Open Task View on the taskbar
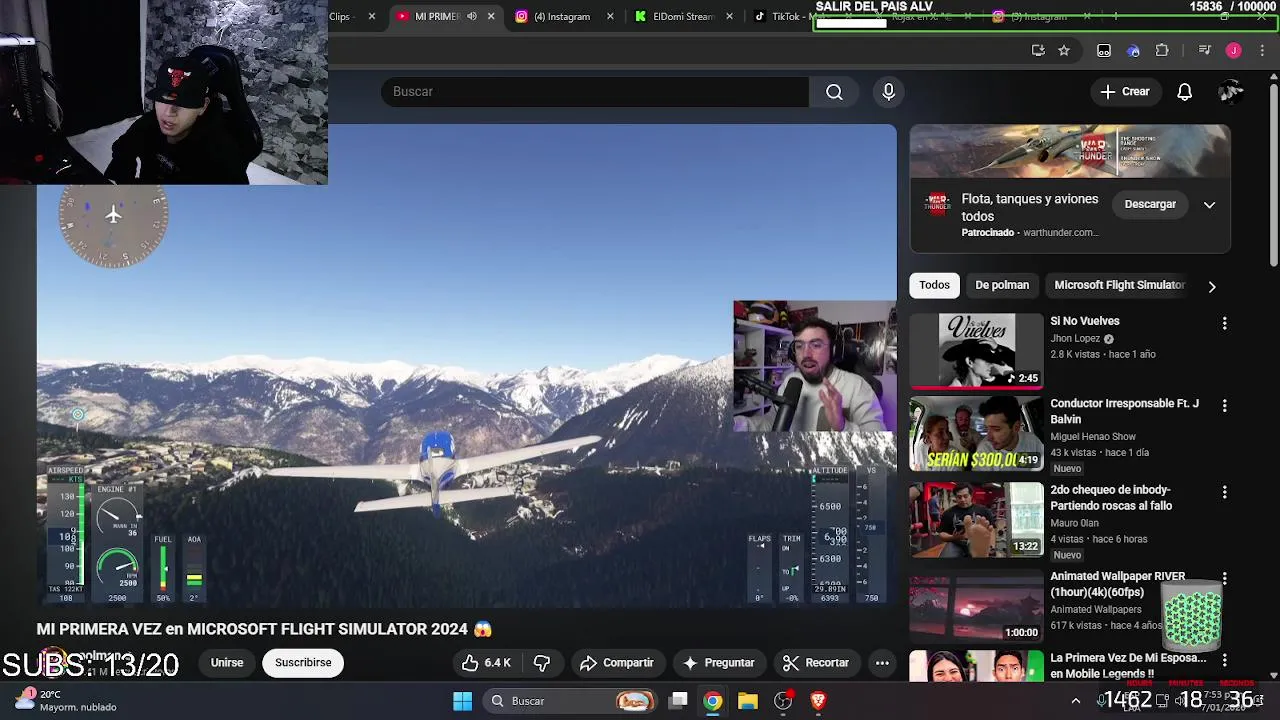Image resolution: width=1280 pixels, height=720 pixels. [x=678, y=701]
